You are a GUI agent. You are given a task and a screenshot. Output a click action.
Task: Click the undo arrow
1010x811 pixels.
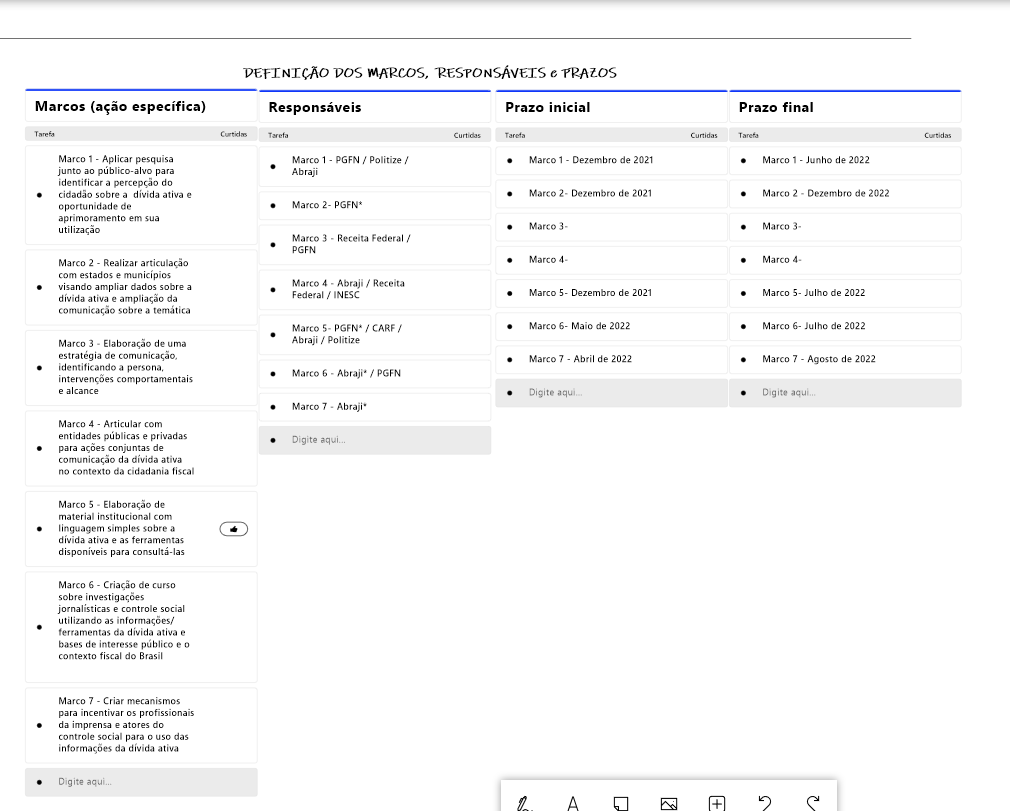765,802
